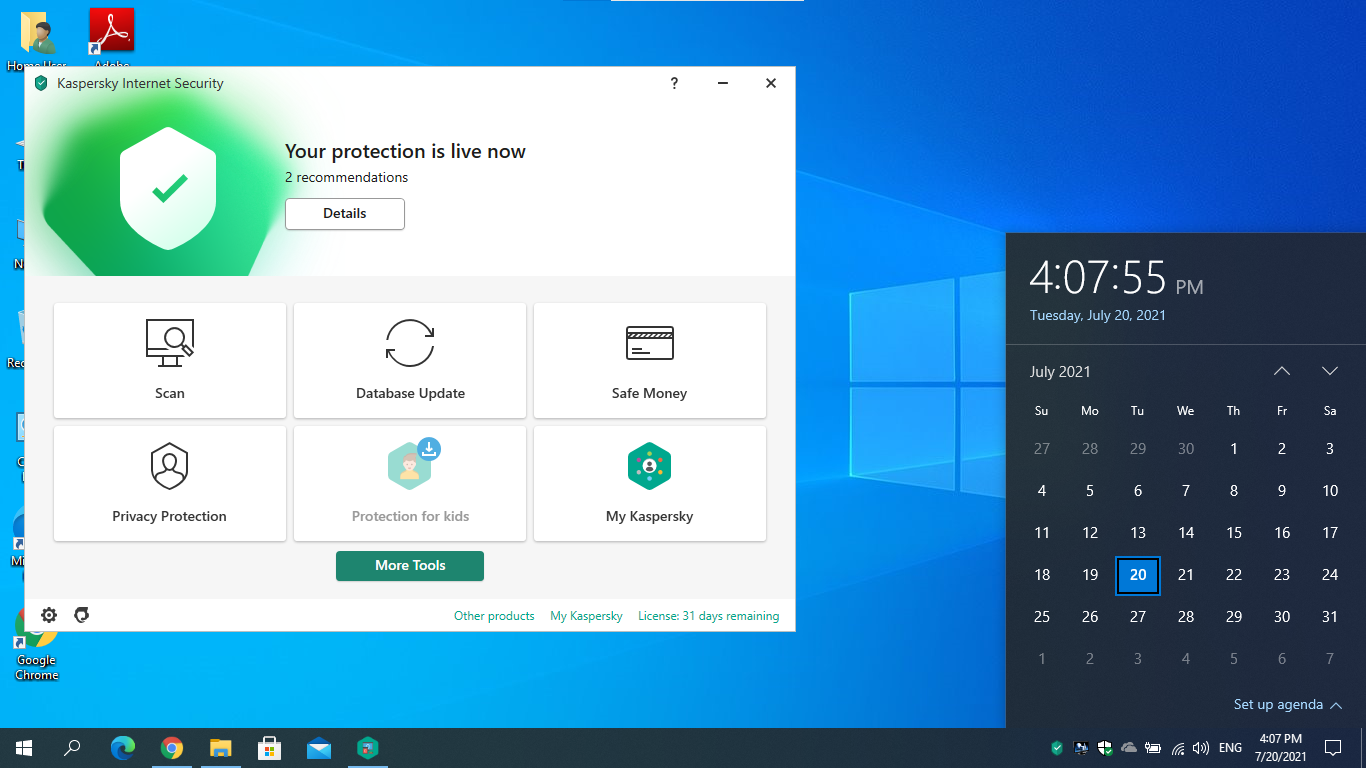Click the Kaspersky support agent icon

82,615
